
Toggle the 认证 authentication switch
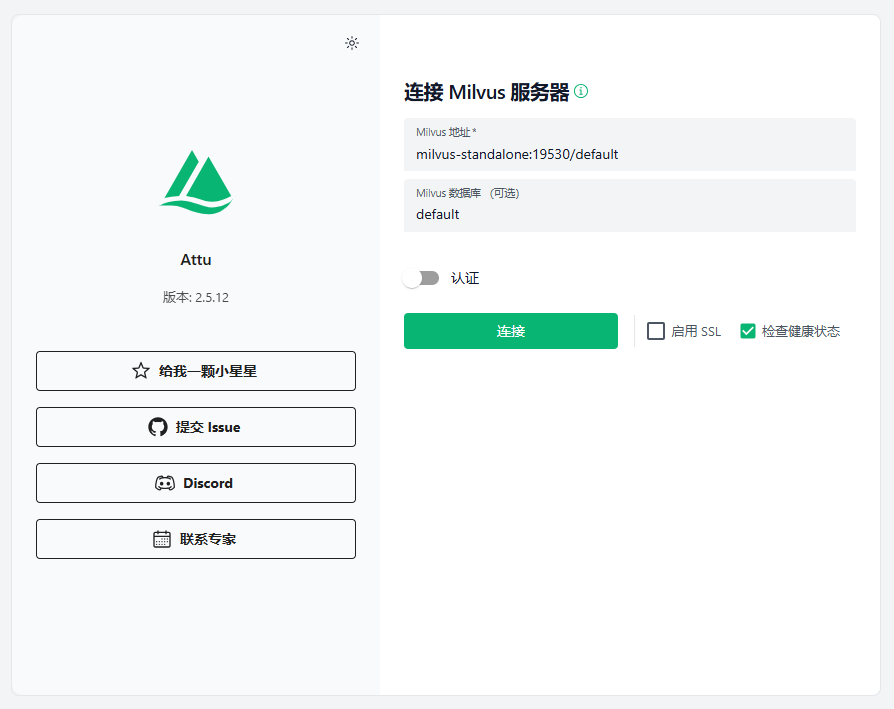coord(421,278)
